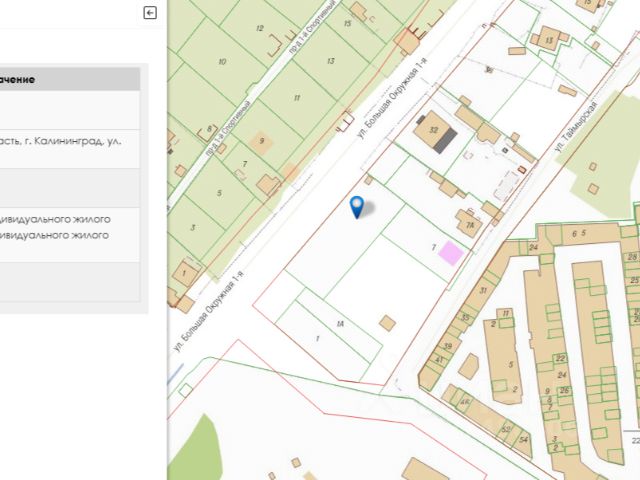This screenshot has height=480, width=640.
Task: Select land plot number 10
Action: click(x=222, y=62)
